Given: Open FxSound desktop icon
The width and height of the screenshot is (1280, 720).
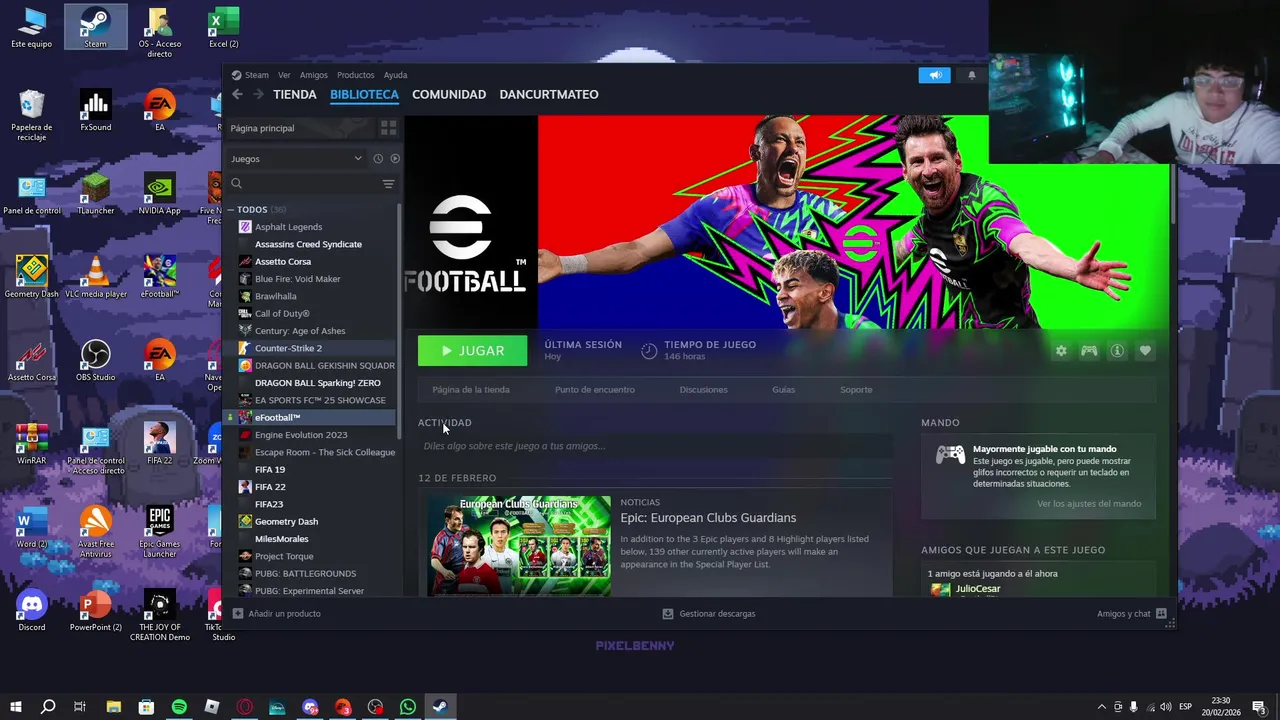Looking at the screenshot, I should click(96, 111).
